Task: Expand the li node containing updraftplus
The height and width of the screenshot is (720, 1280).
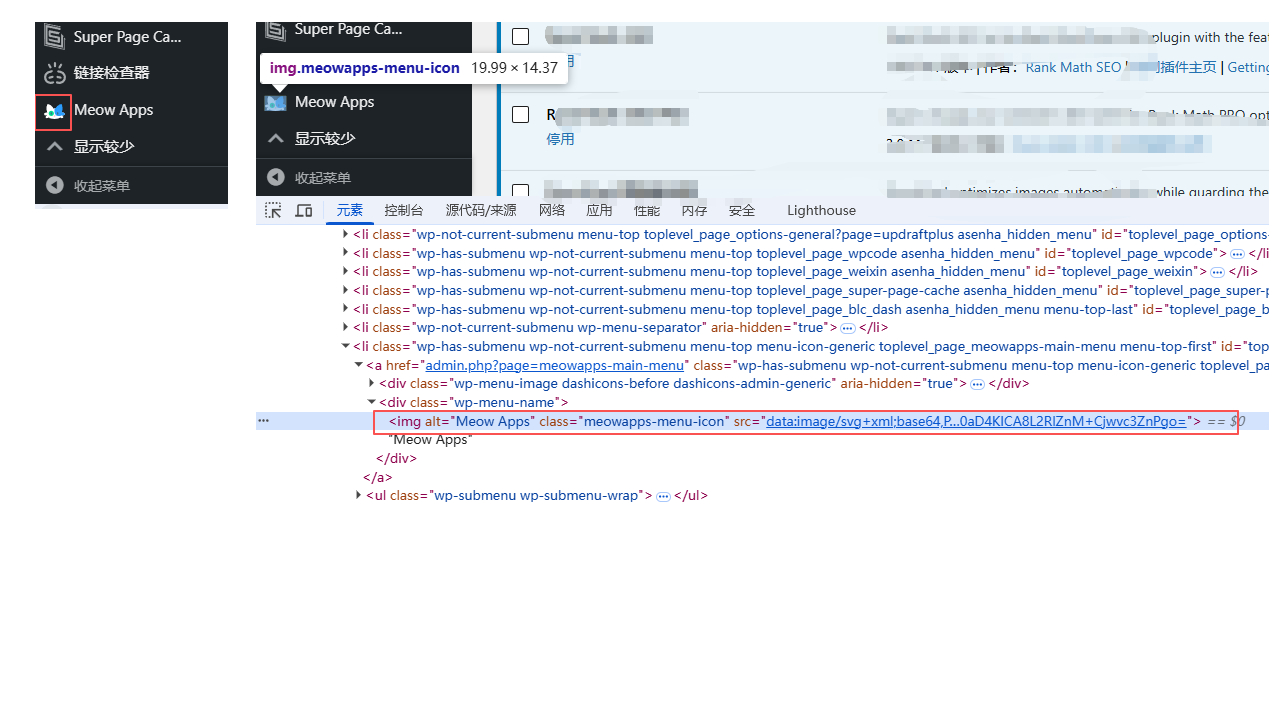Action: click(346, 234)
